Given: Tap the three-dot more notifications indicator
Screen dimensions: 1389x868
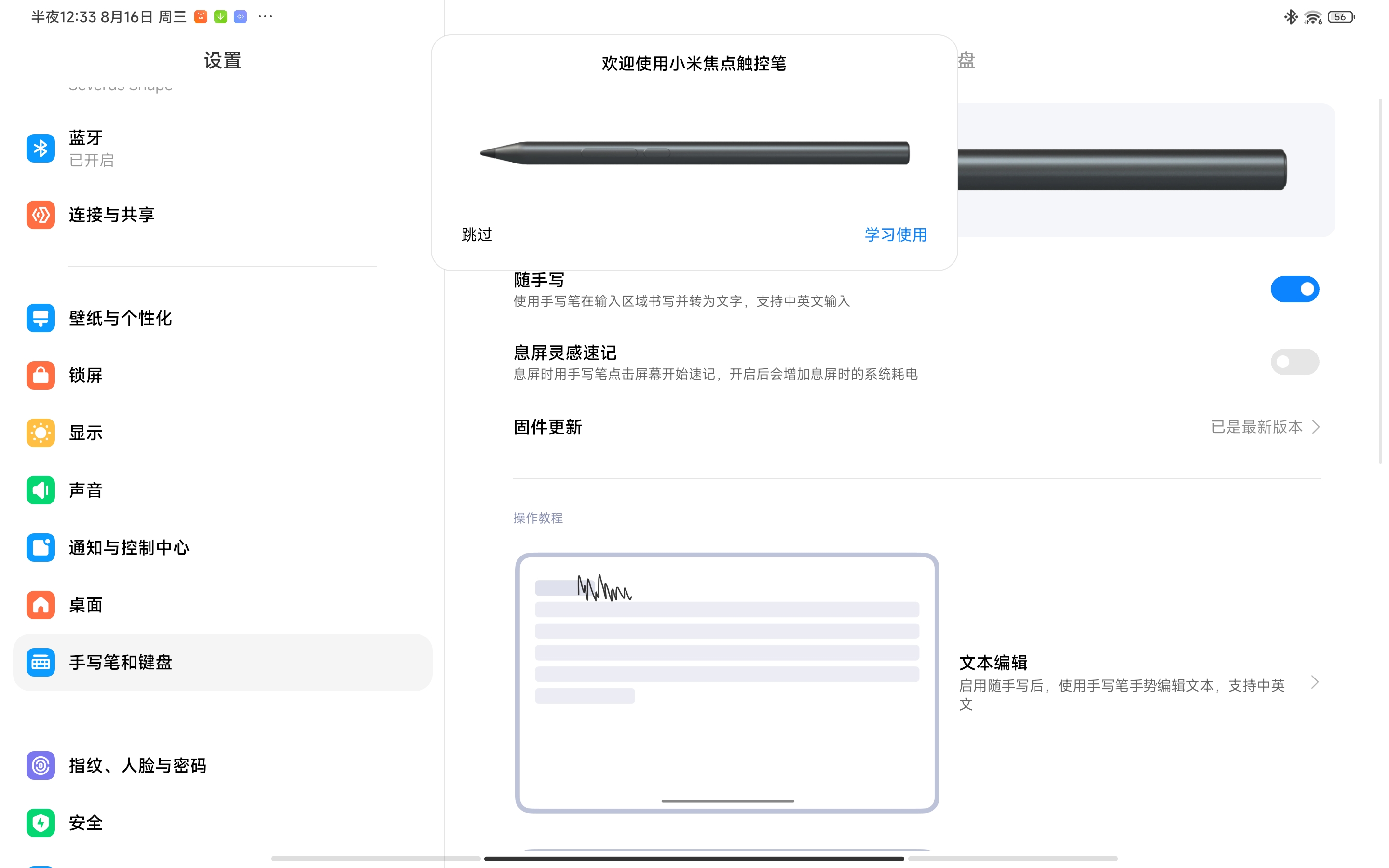Looking at the screenshot, I should click(265, 17).
